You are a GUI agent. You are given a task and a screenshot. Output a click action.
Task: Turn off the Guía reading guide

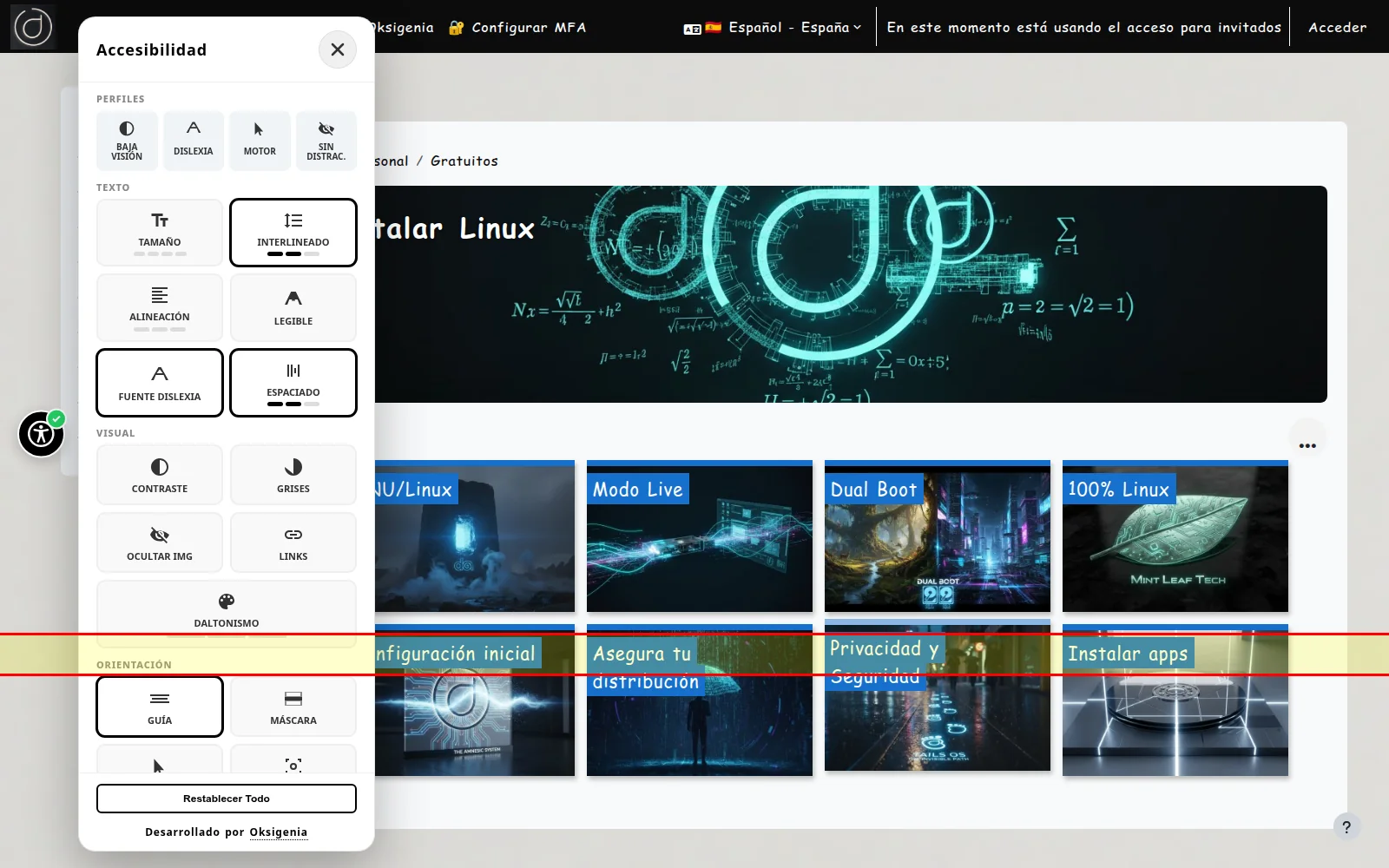point(160,707)
